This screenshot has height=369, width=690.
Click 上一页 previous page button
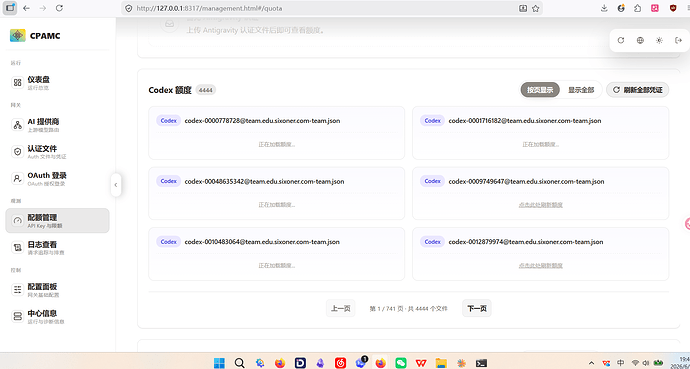tap(341, 308)
